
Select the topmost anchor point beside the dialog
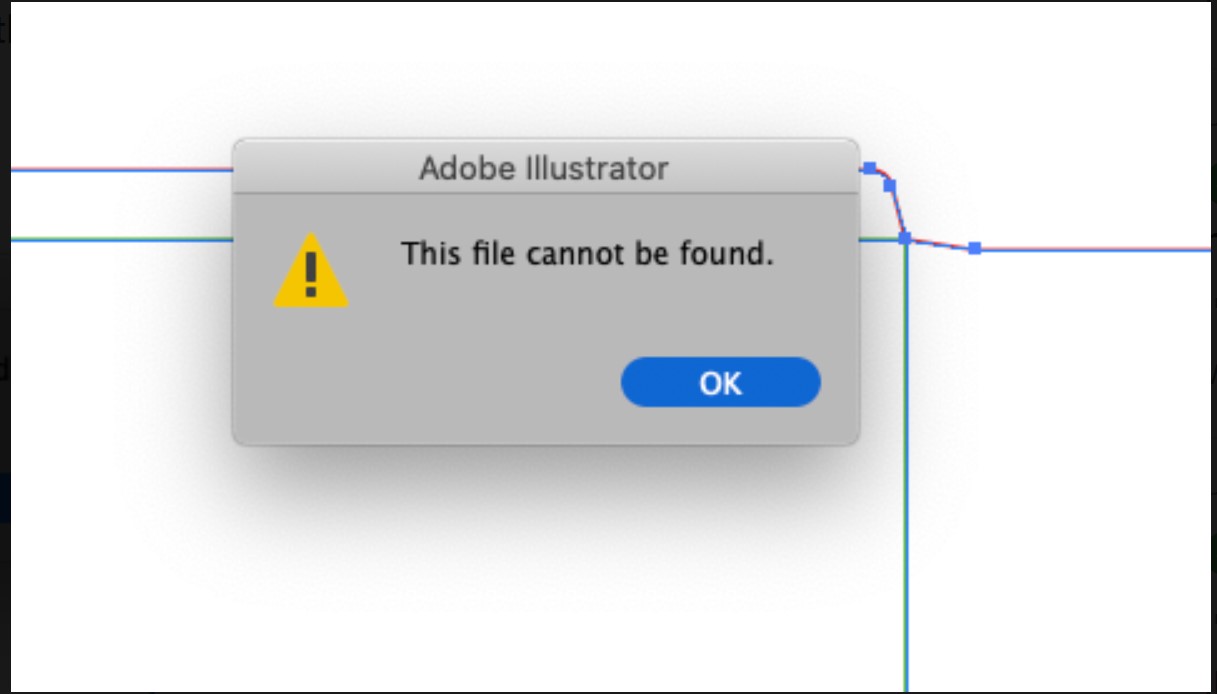coord(870,168)
